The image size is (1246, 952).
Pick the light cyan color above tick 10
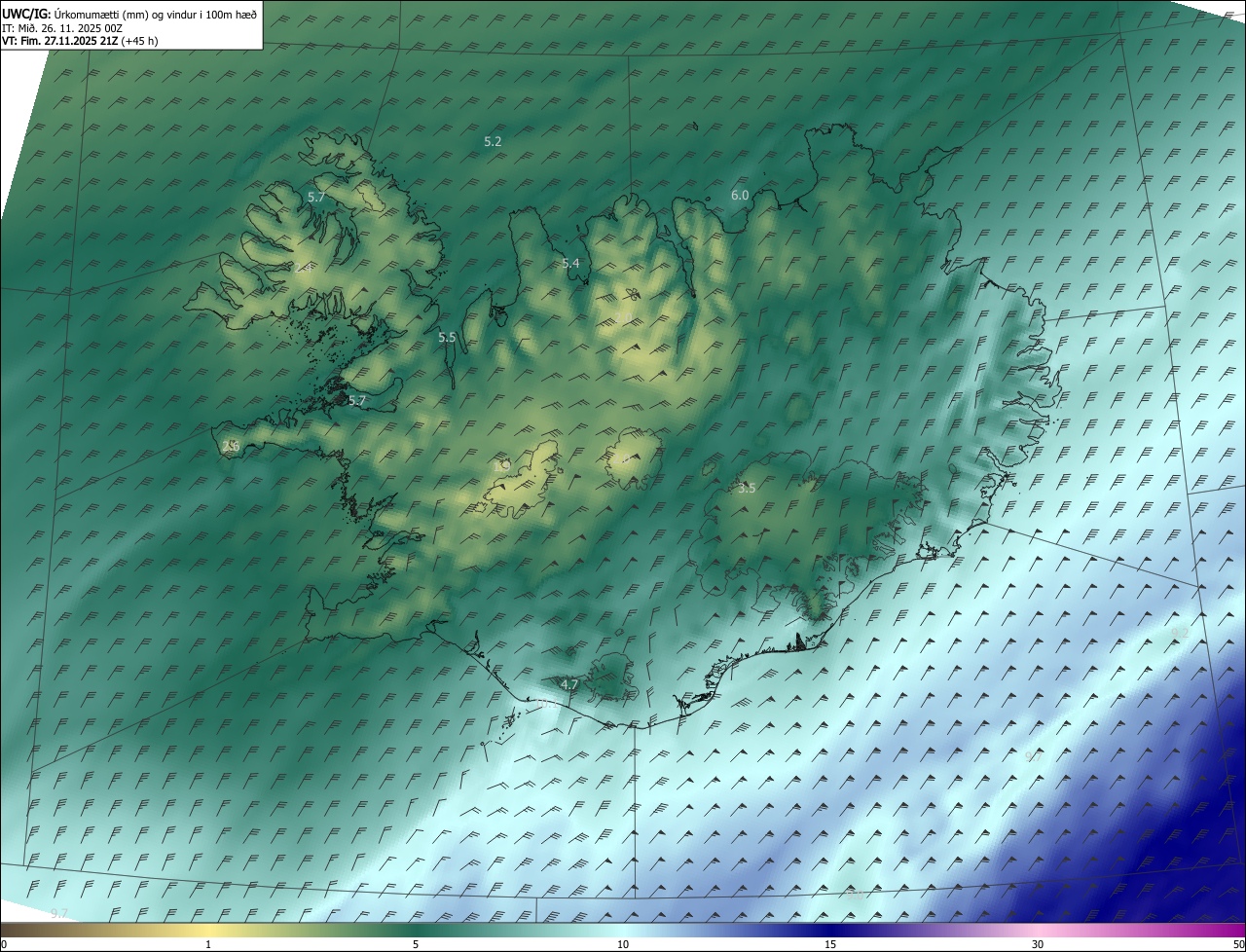(x=623, y=930)
